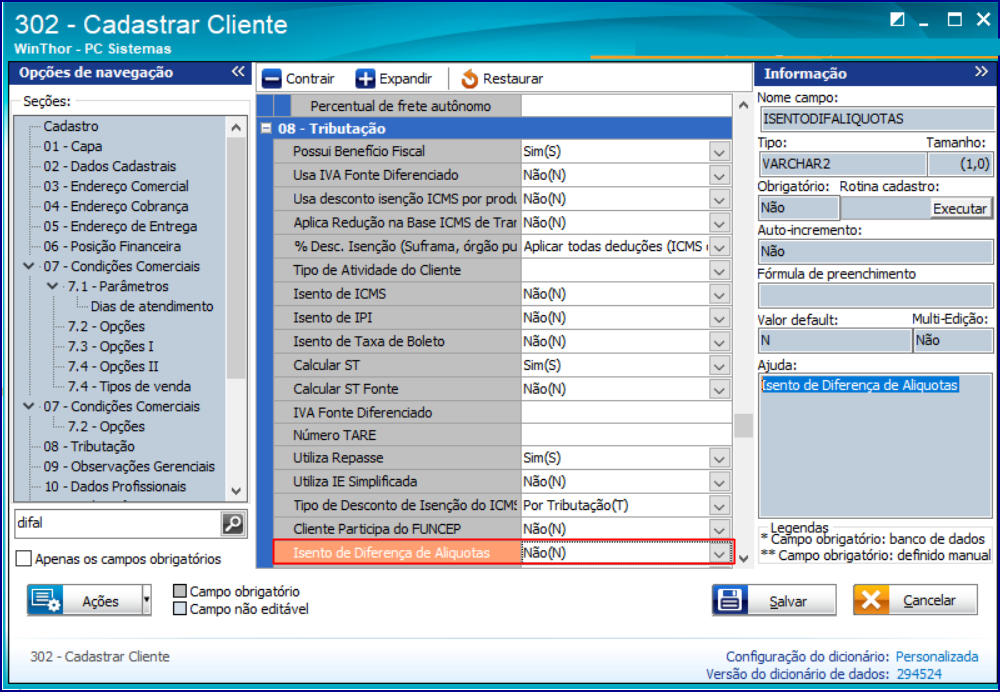The width and height of the screenshot is (1000, 692).
Task: Click the Salvar floppy disk icon
Action: [x=730, y=600]
